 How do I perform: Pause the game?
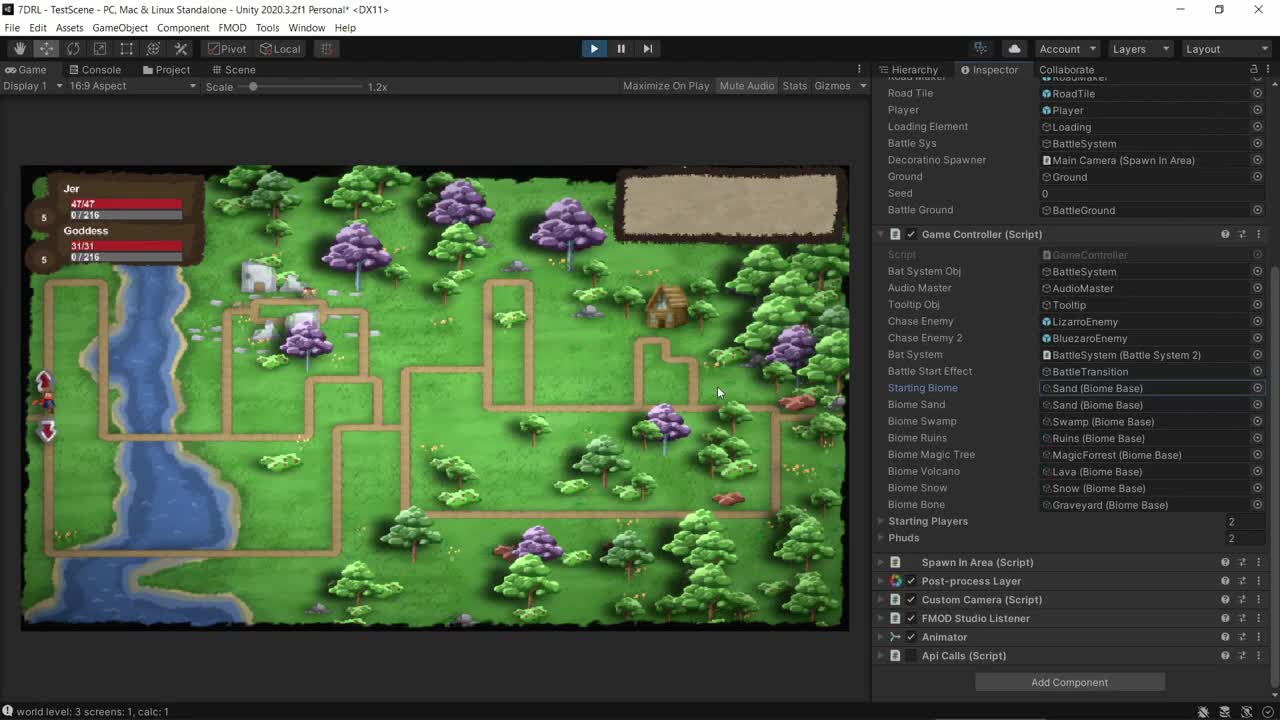point(621,48)
